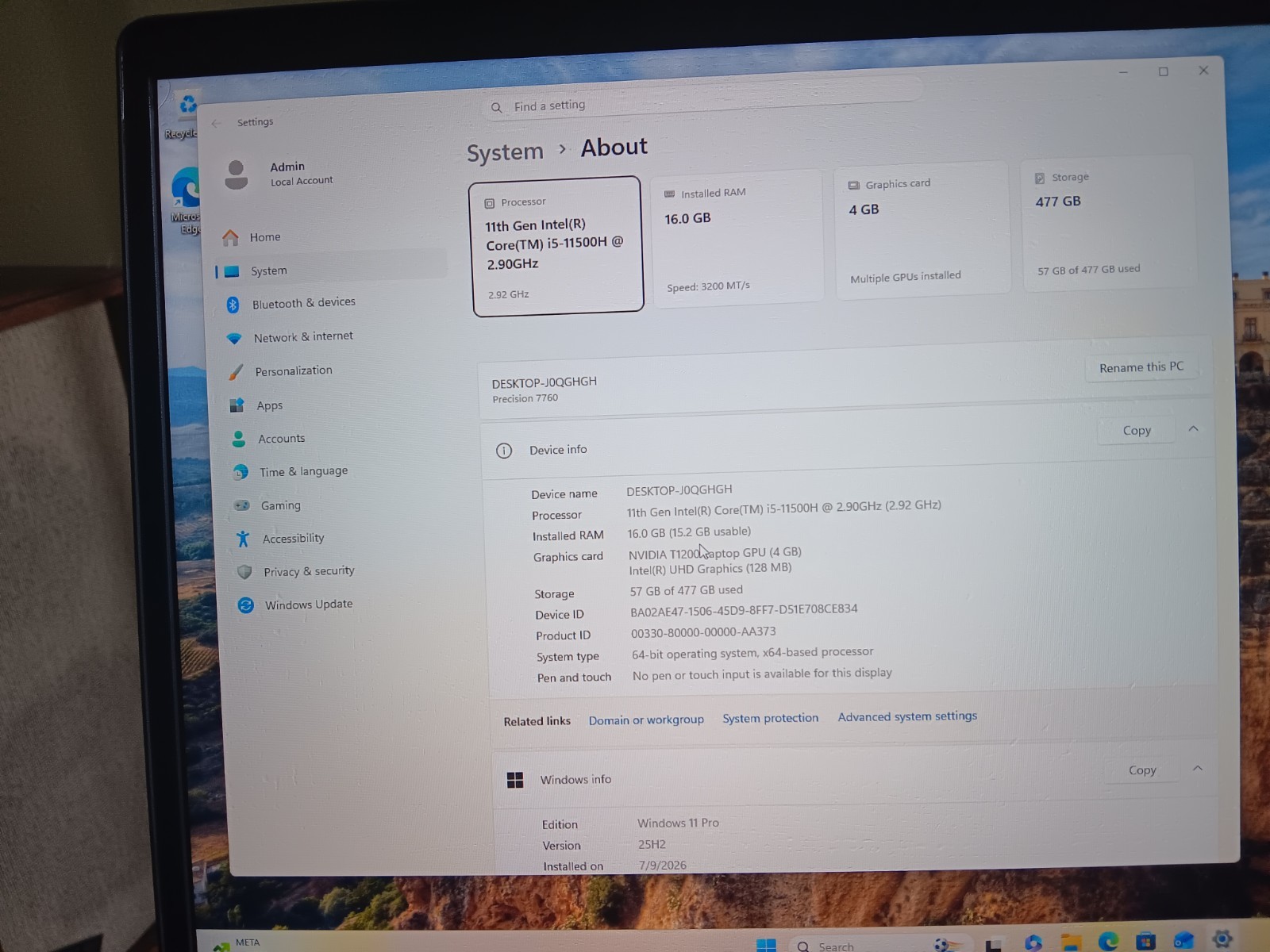Click the magnifier icon in settings search
The width and height of the screenshot is (1270, 952).
(496, 107)
